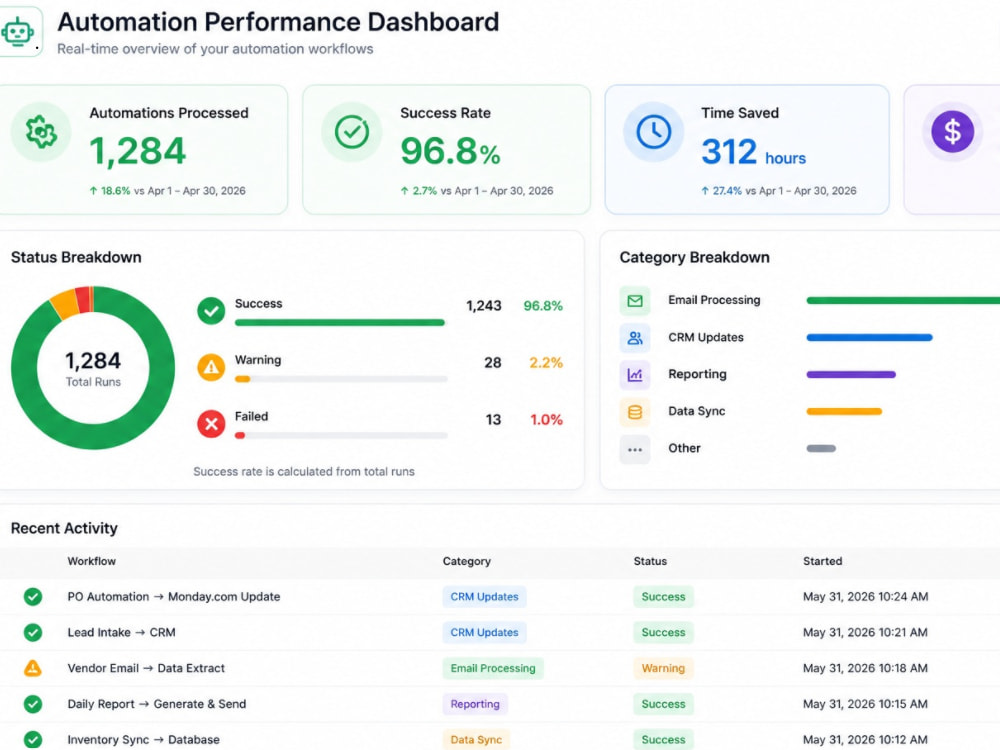Click the Data Sync database icon
Screen dimensions: 1000x750
coord(635,412)
